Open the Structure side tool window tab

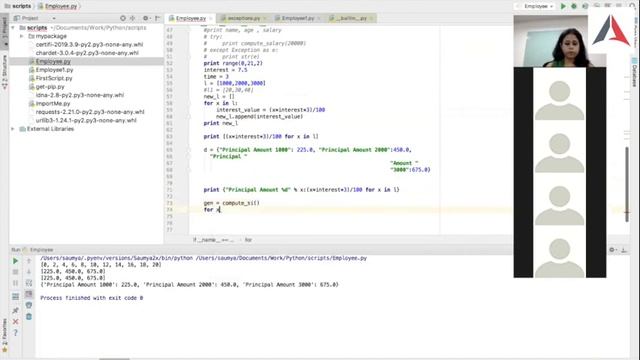click(4, 72)
